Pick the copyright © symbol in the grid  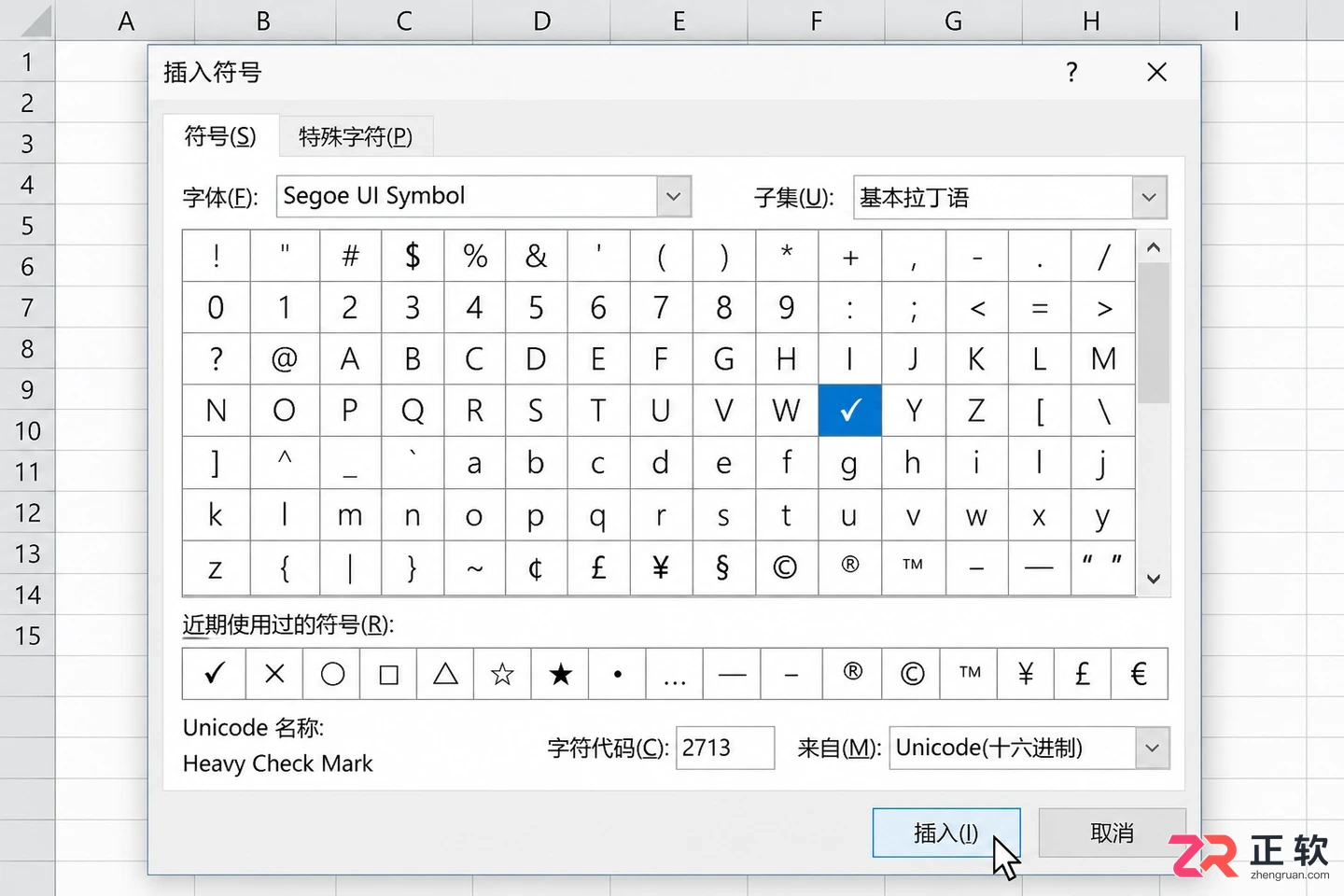(786, 567)
